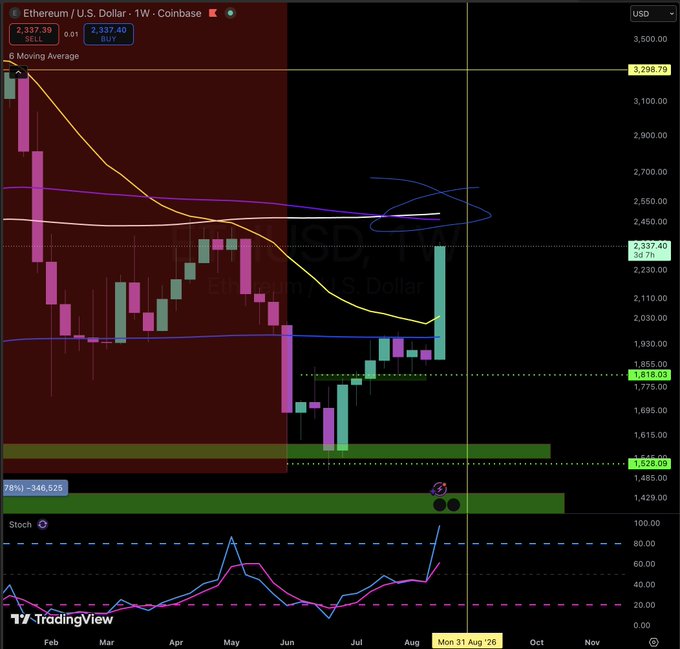Click the 2,700.00 price axis value
Image resolution: width=680 pixels, height=649 pixels.
point(650,172)
